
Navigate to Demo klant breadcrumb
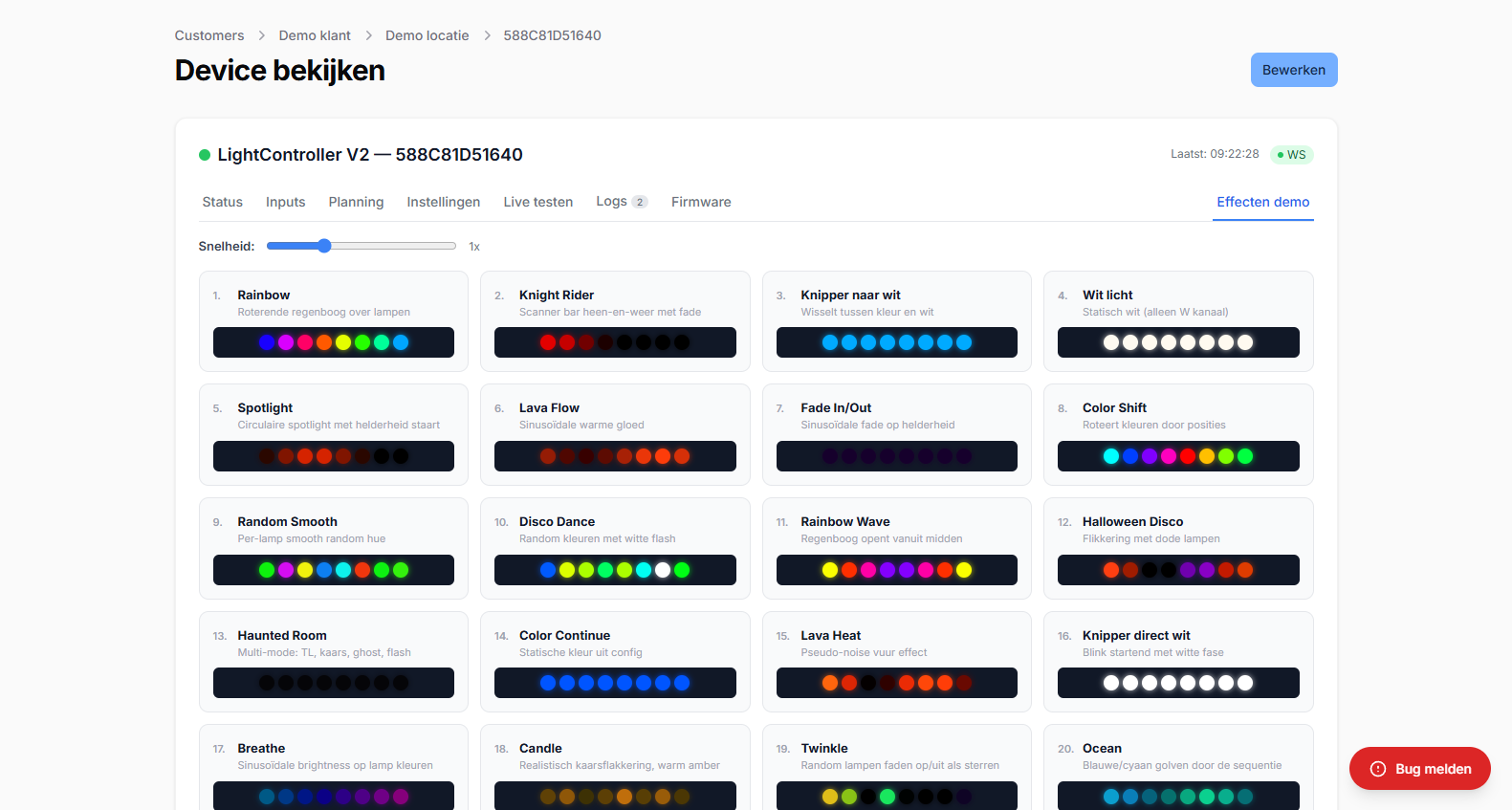[315, 35]
